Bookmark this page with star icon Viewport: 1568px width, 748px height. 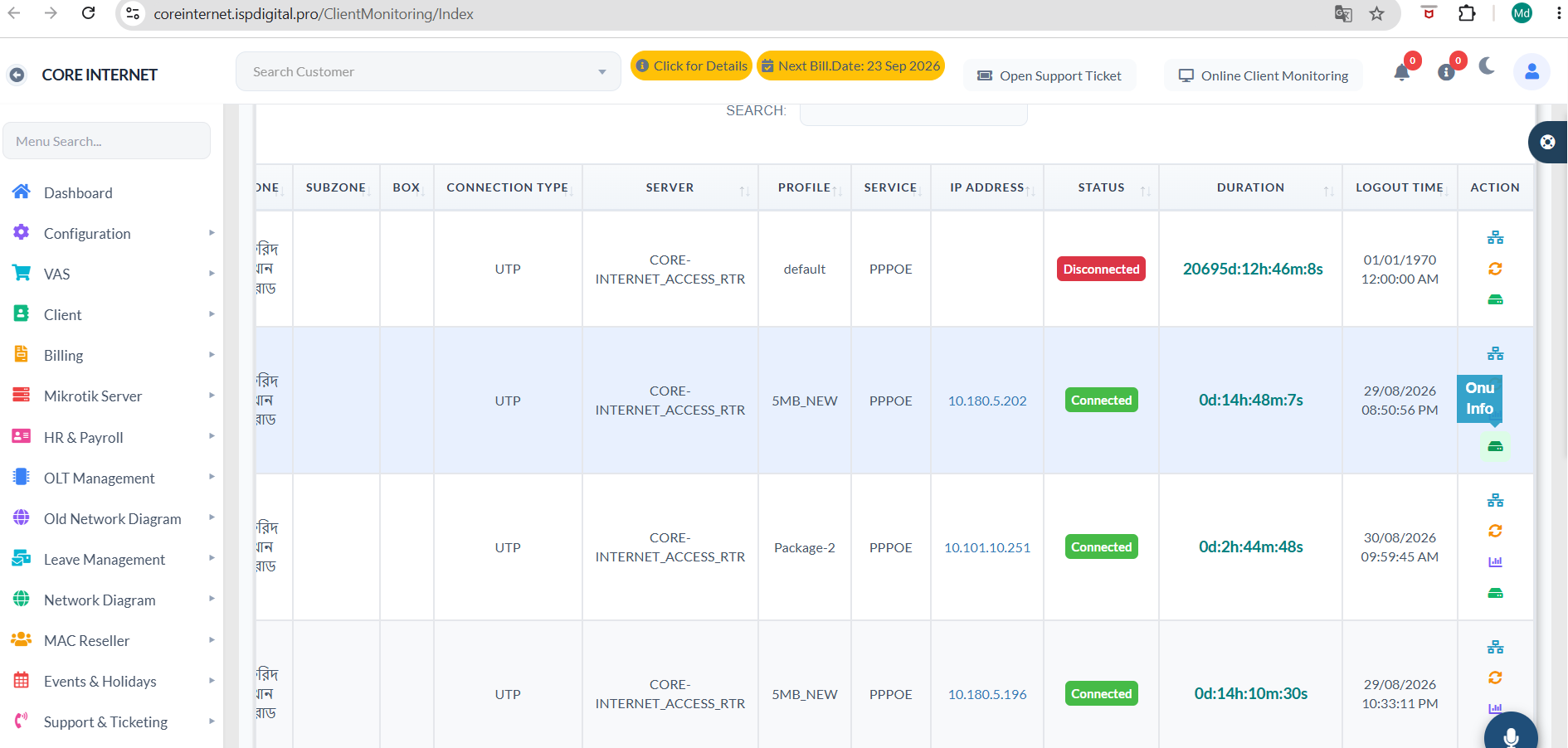tap(1376, 14)
